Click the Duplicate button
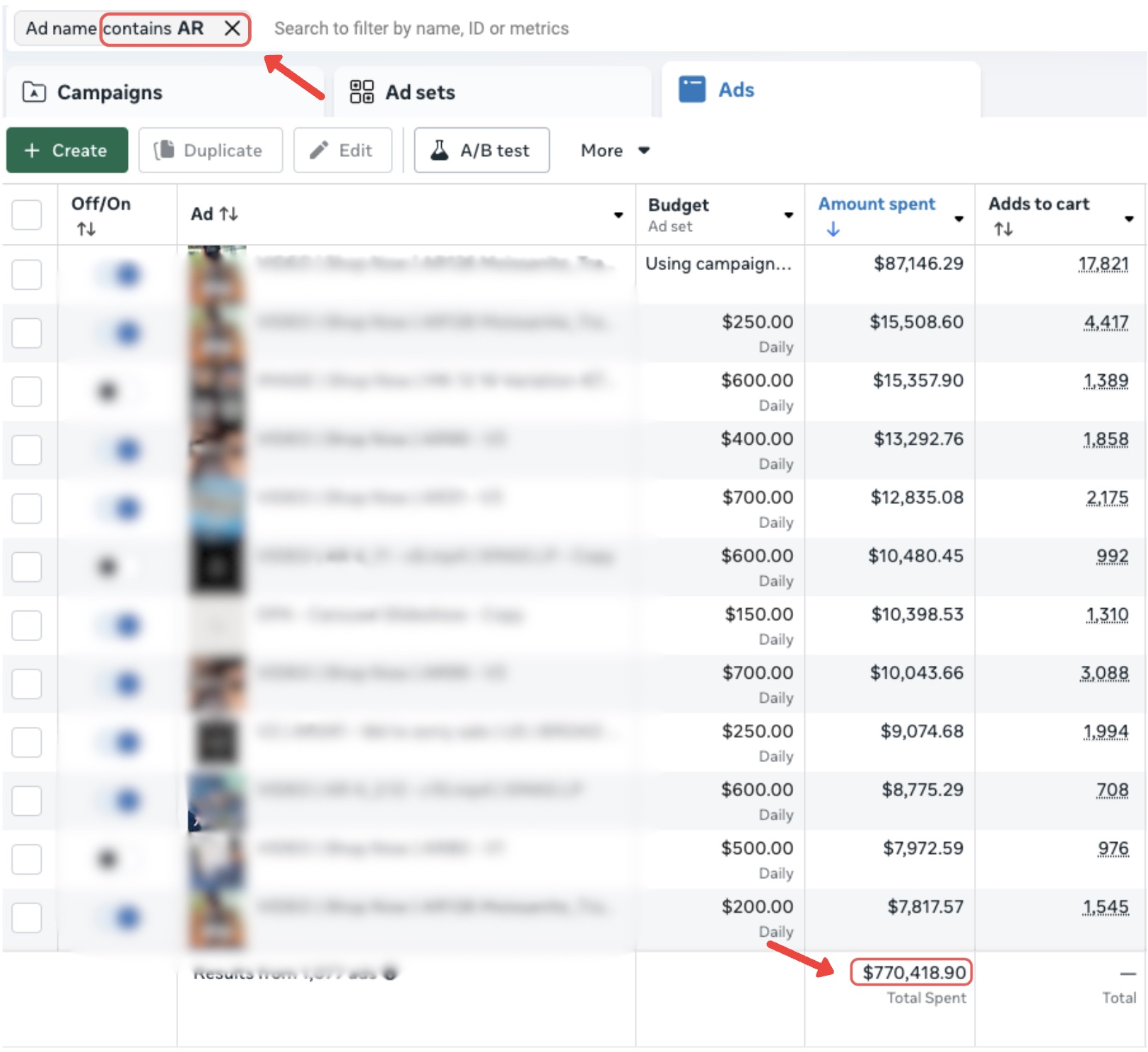This screenshot has height=1052, width=1148. pyautogui.click(x=211, y=150)
